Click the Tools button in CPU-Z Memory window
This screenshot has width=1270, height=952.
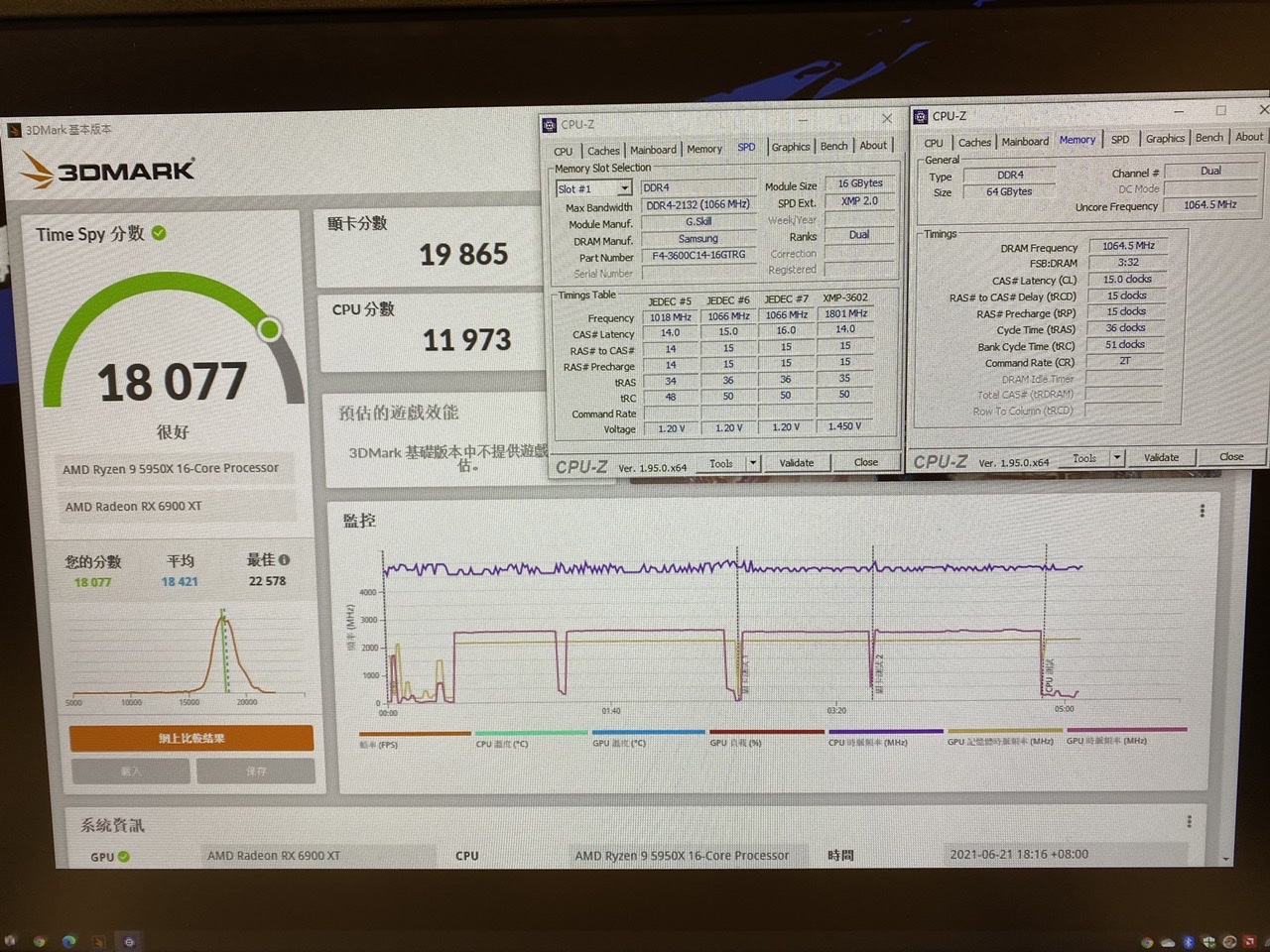point(1084,458)
